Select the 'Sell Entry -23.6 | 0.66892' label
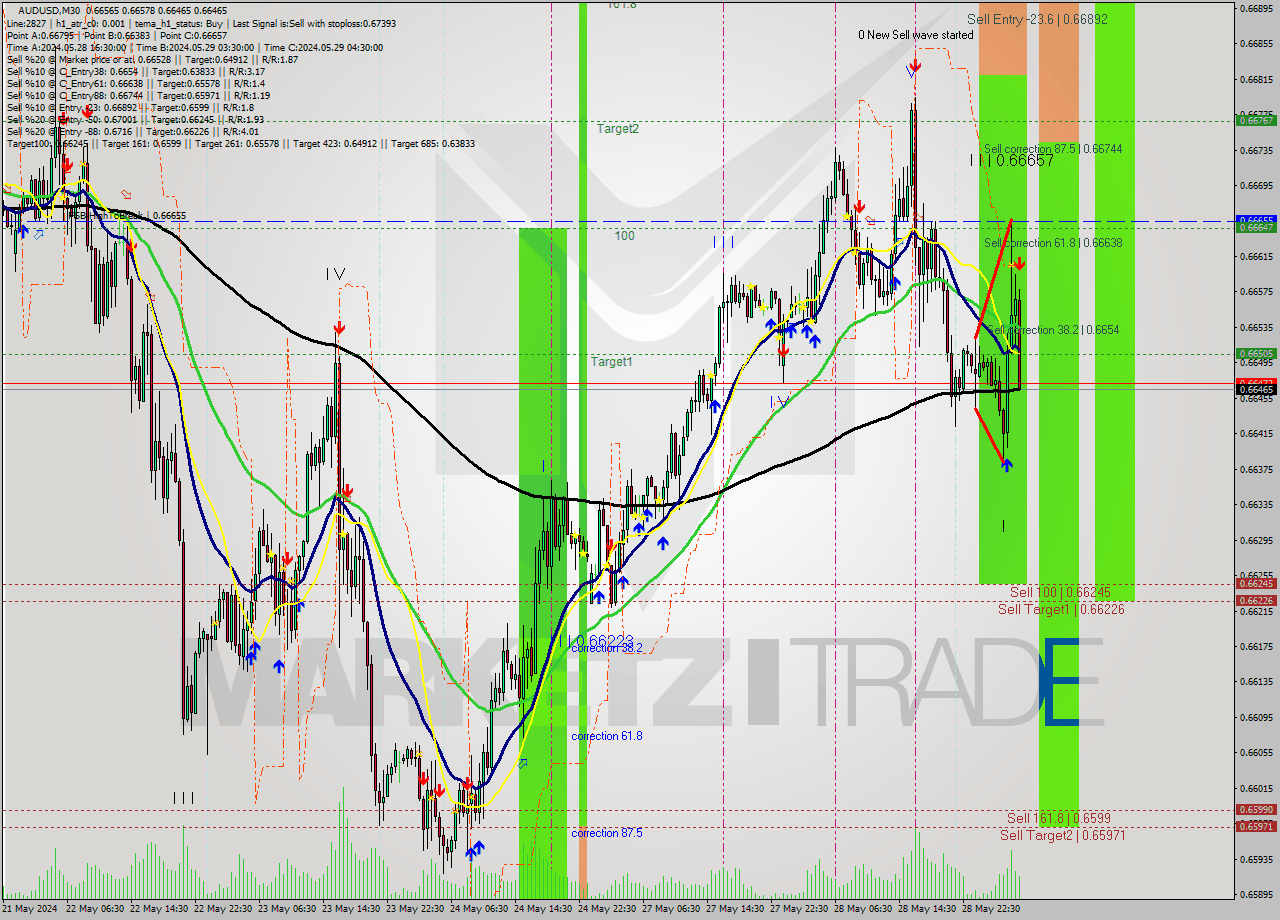The height and width of the screenshot is (920, 1280). pos(1037,19)
